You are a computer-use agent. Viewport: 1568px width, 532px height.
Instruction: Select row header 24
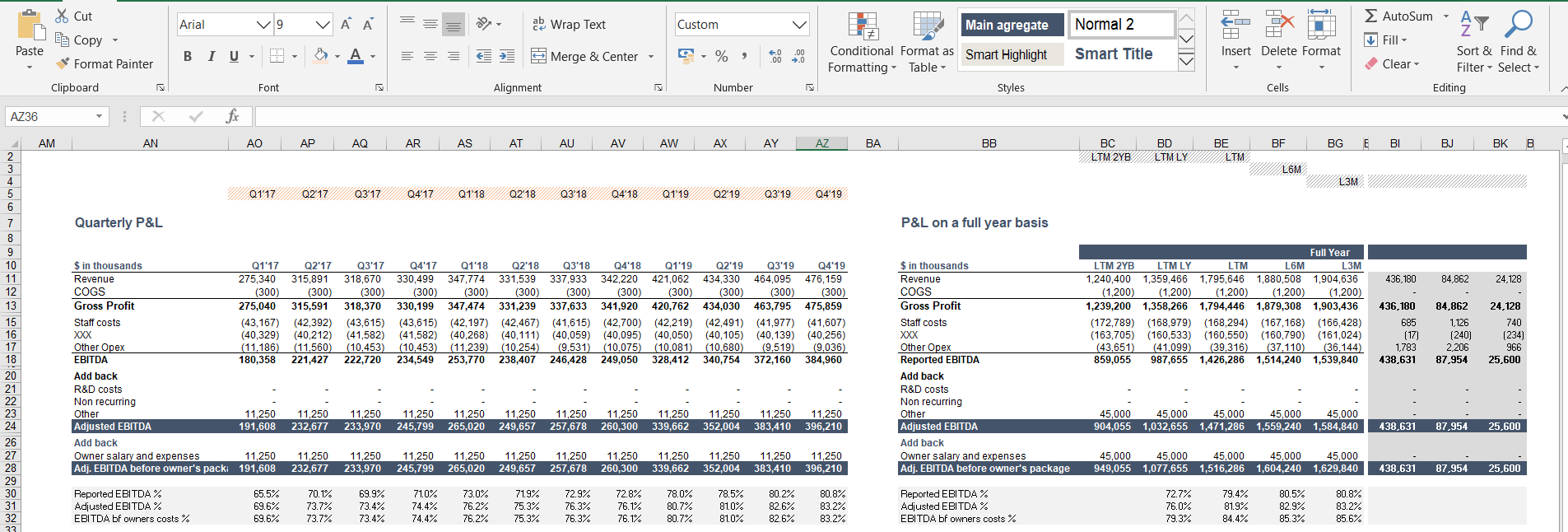(x=11, y=427)
